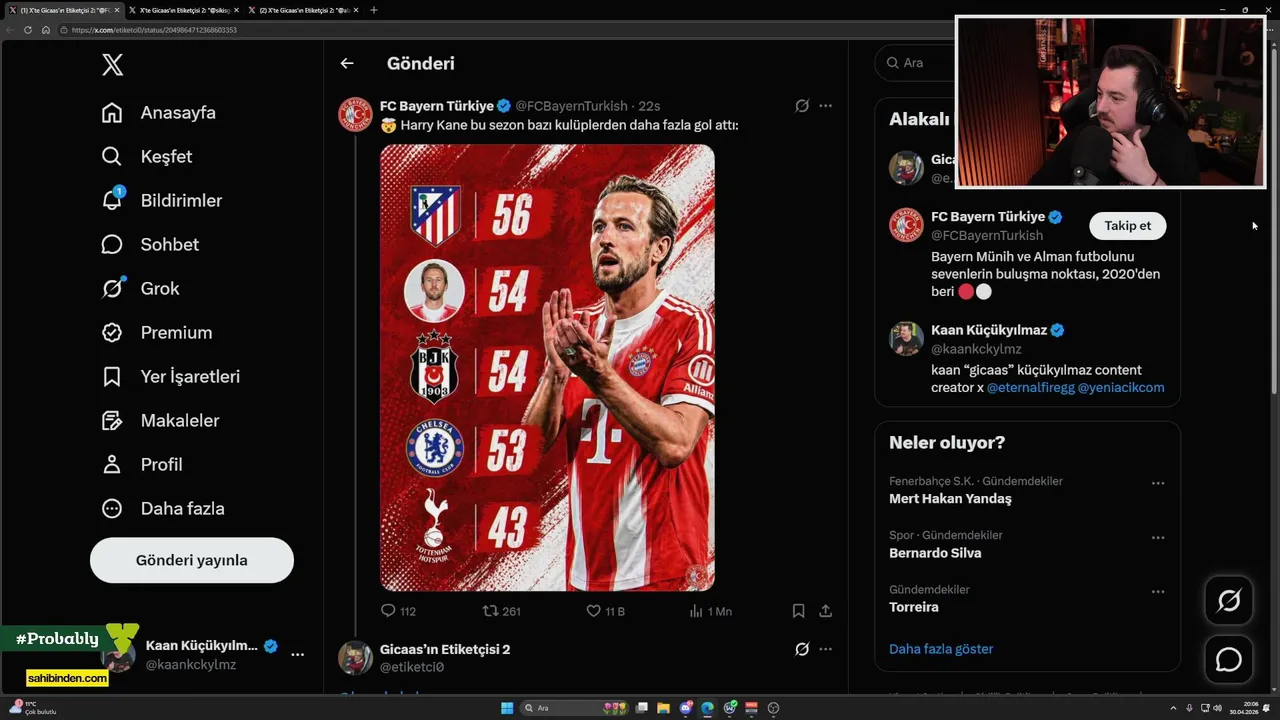Open the Bernardo Silva trend

935,553
